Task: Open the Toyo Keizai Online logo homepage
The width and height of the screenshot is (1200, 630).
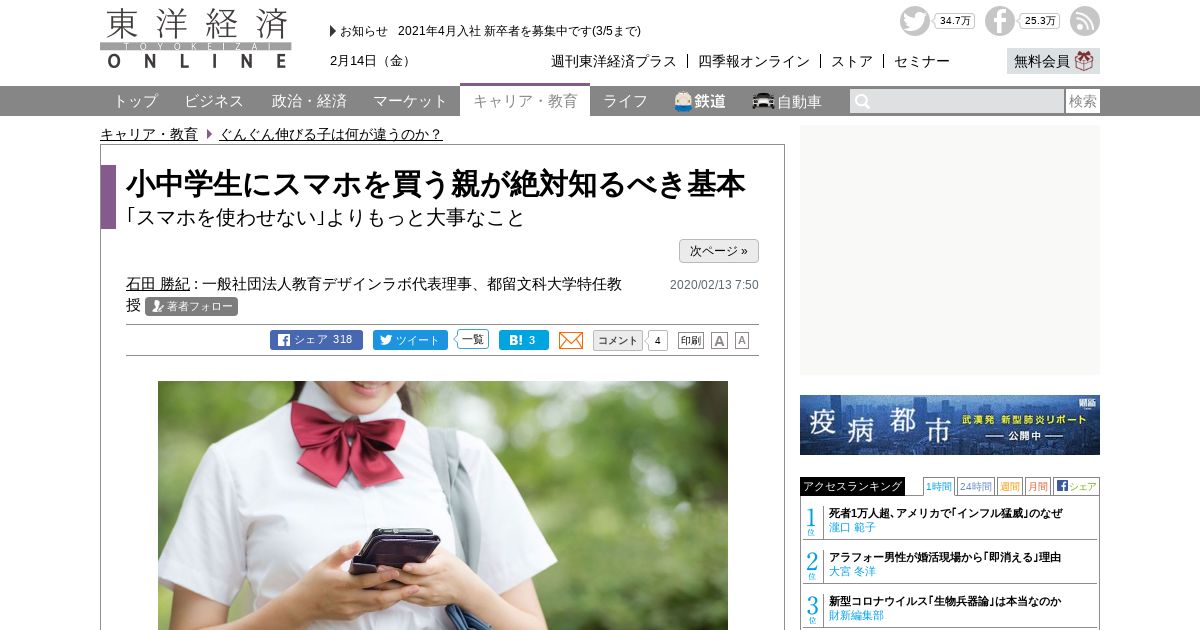Action: pyautogui.click(x=196, y=38)
